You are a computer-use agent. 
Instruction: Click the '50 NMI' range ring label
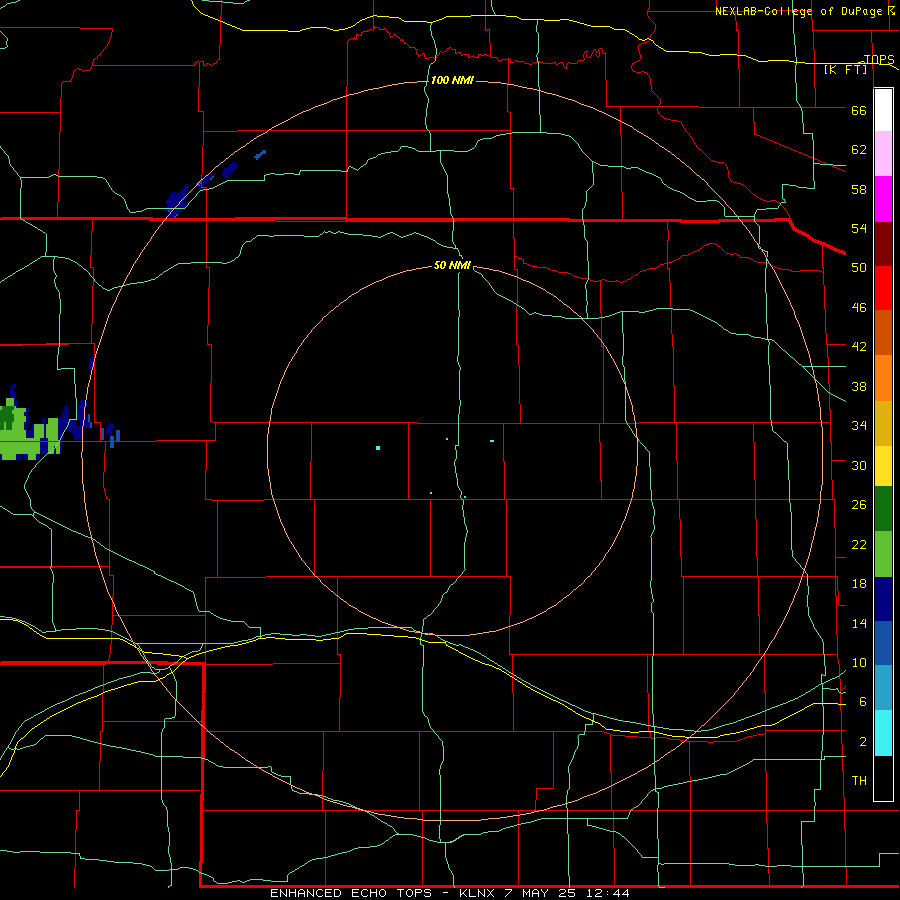(x=452, y=265)
